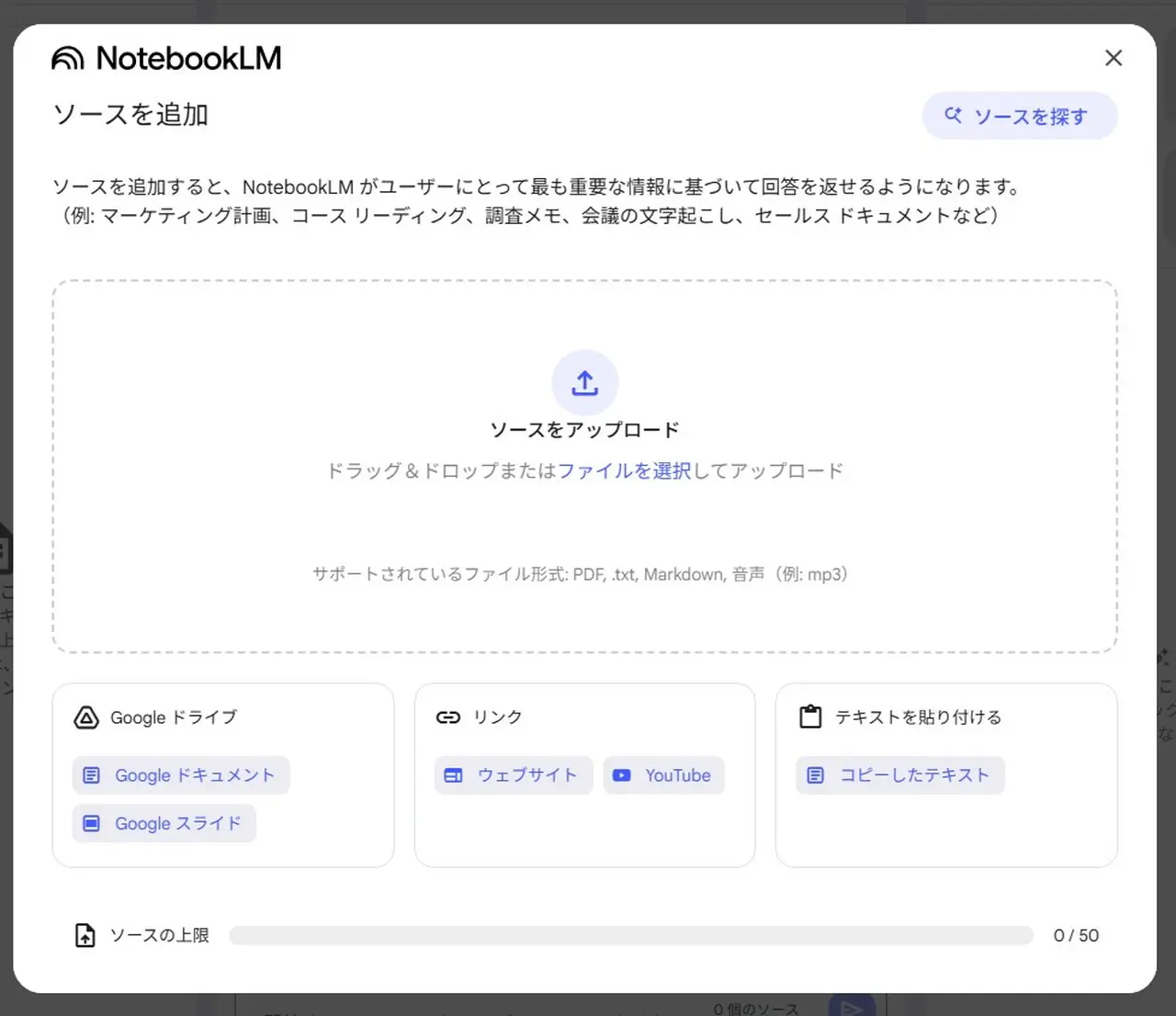Screen dimensions: 1176x1016
Task: Choose the Google スライド option
Action: coord(164,824)
